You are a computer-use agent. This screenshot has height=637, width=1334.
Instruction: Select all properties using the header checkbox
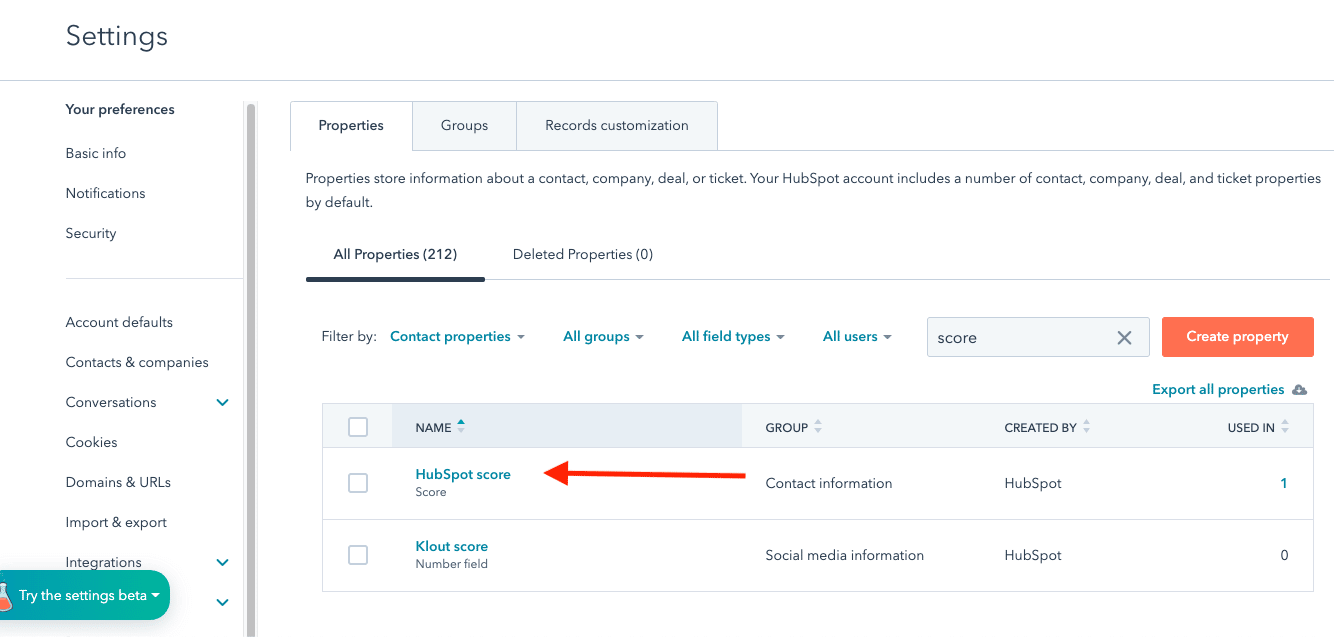(358, 427)
